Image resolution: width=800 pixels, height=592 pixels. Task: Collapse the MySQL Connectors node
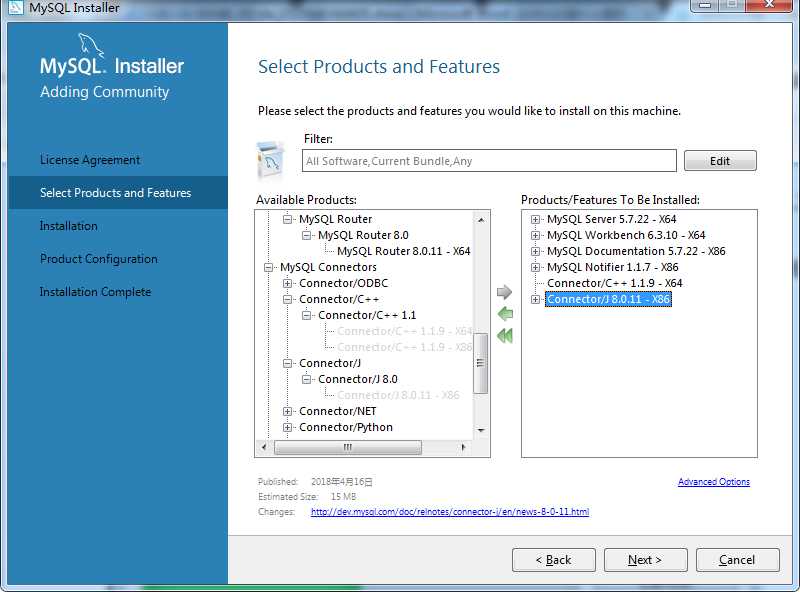(x=268, y=267)
